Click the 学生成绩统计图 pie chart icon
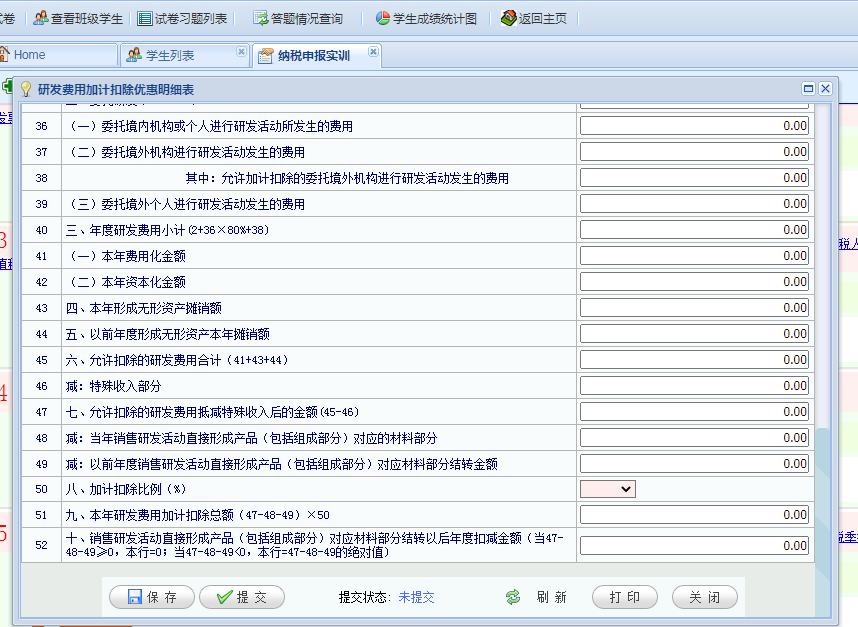Screen dimensions: 858x627 [383, 18]
